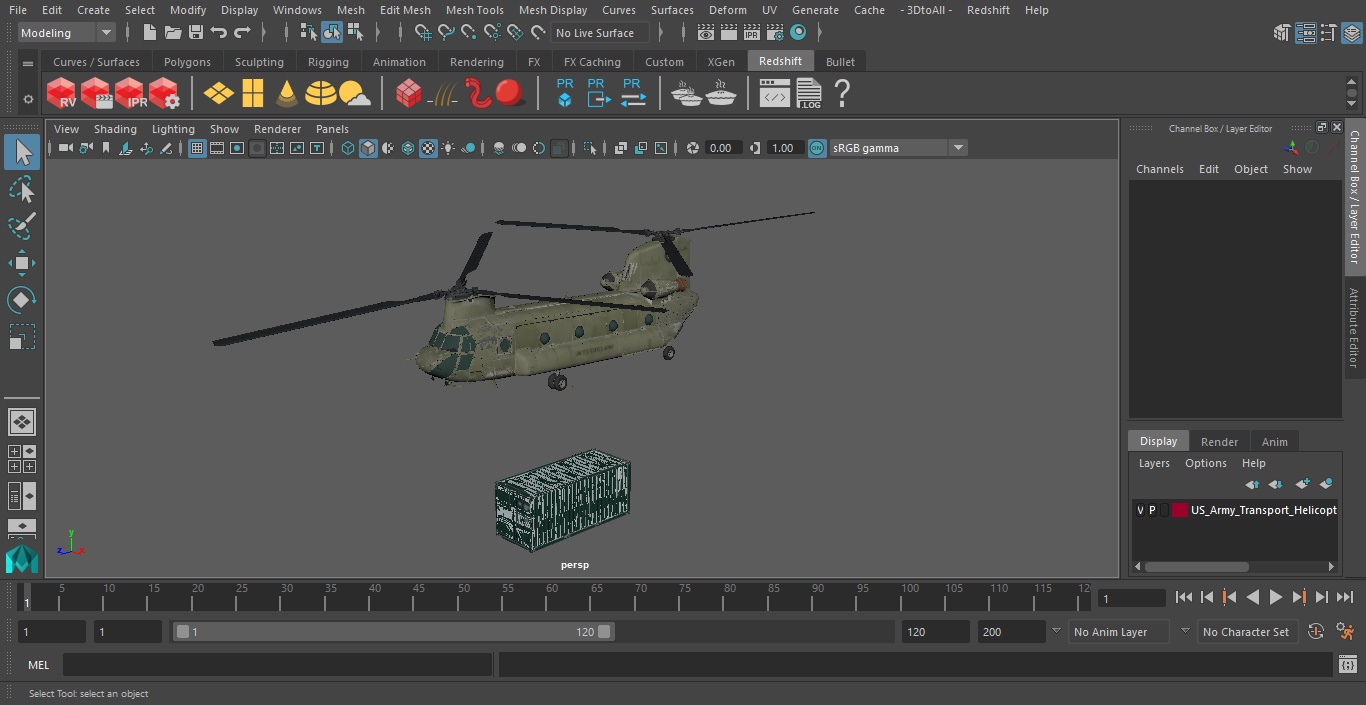The image size is (1366, 705).
Task: Open the Mesh Tools menu
Action: [474, 10]
